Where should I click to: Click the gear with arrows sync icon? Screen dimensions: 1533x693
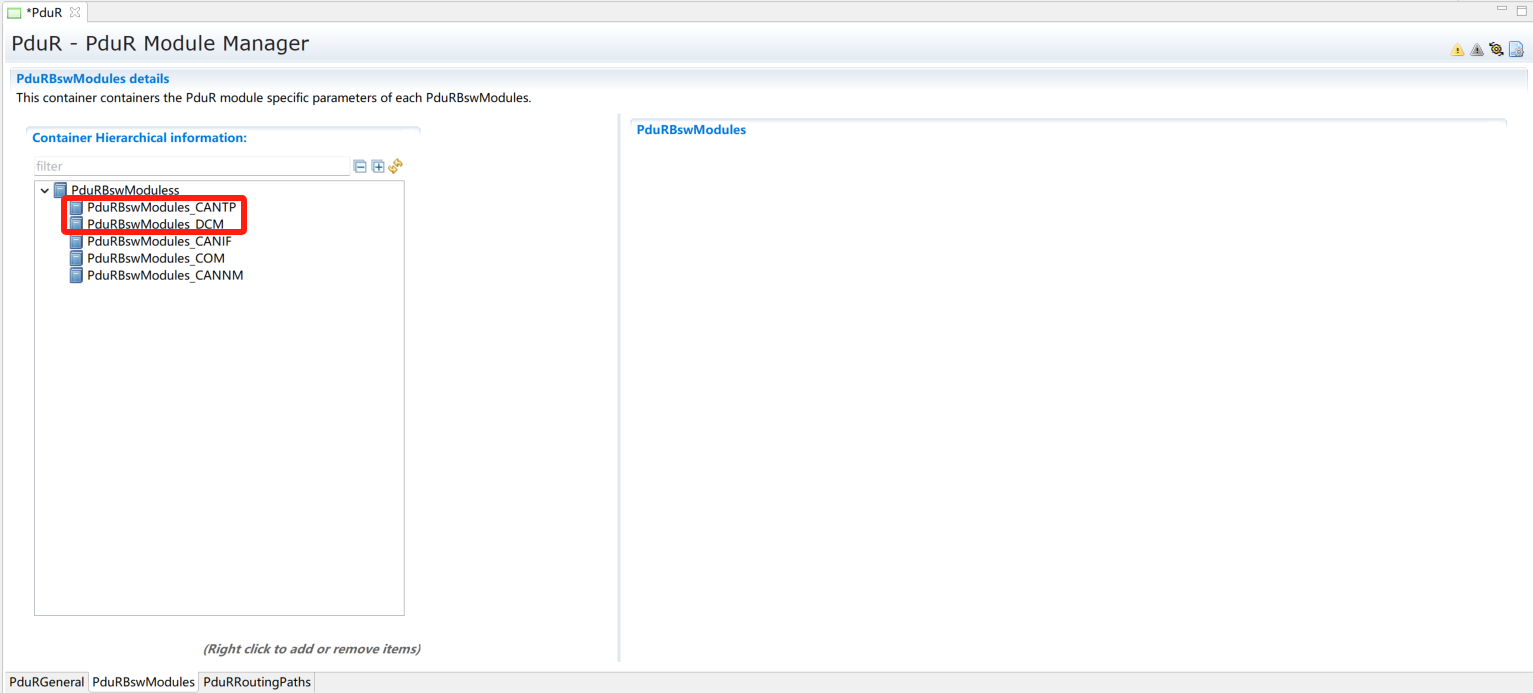tap(1496, 49)
